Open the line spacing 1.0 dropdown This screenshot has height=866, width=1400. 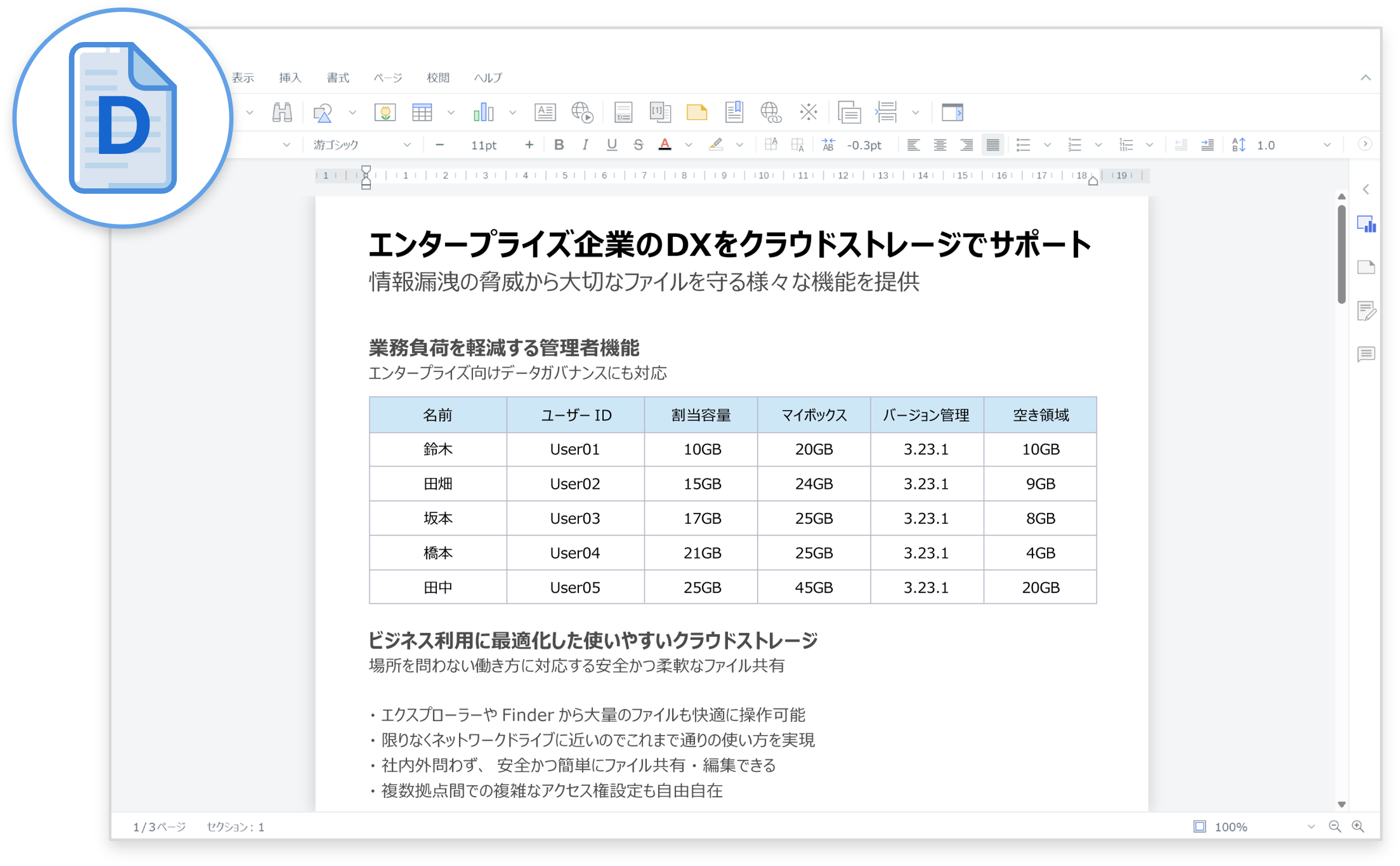point(1327,145)
